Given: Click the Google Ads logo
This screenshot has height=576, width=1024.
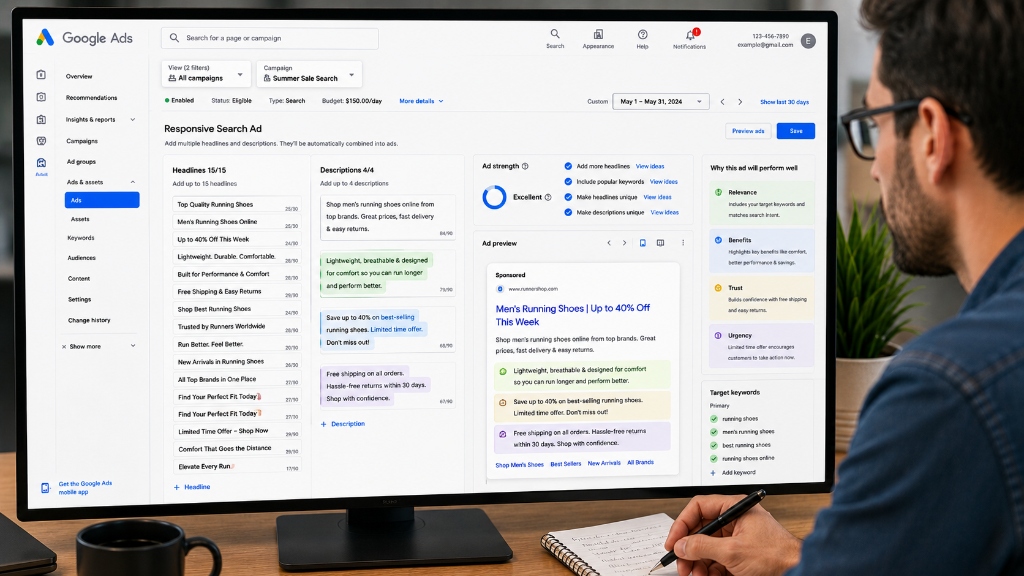Looking at the screenshot, I should click(45, 38).
